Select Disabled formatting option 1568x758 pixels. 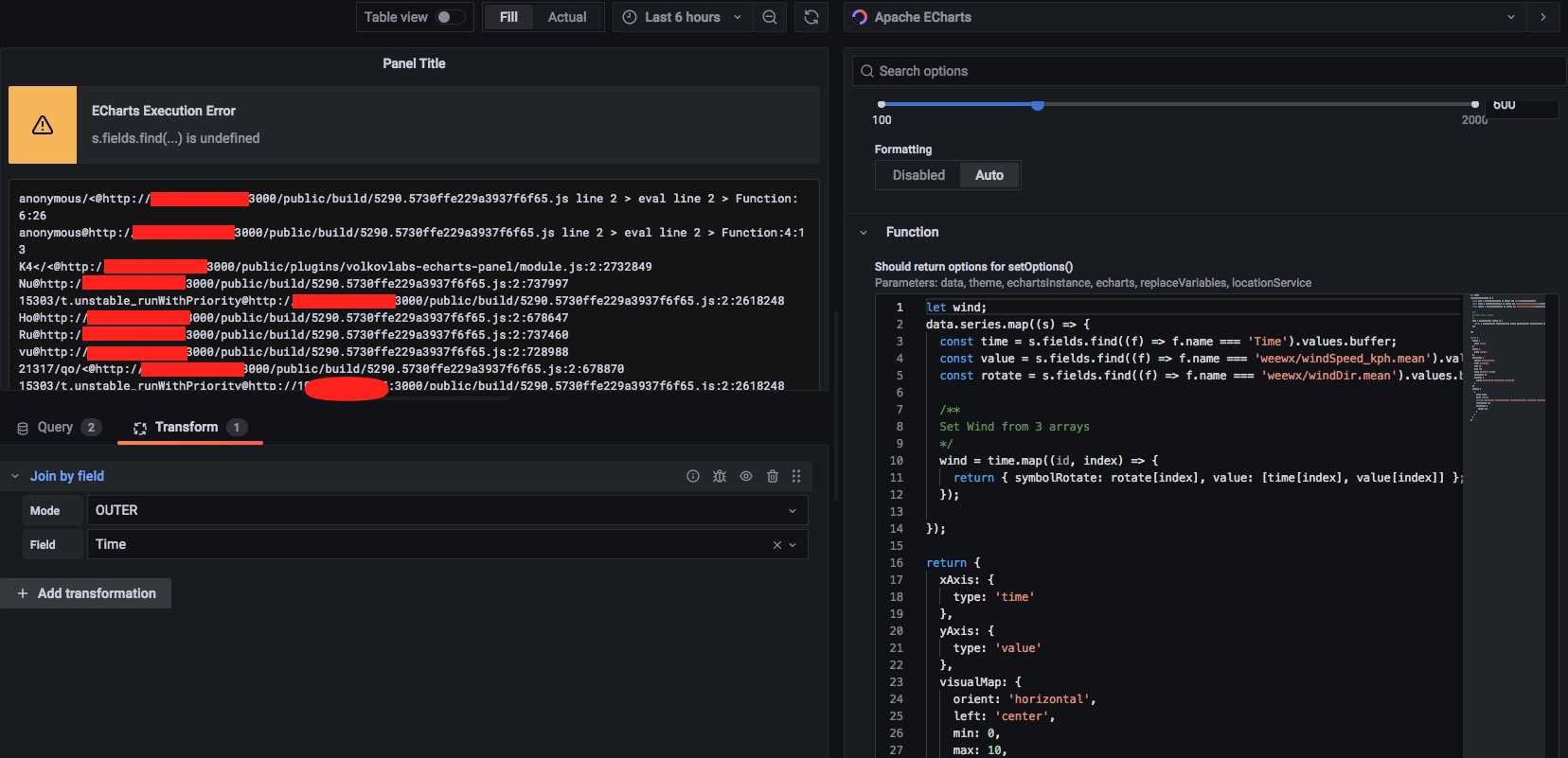point(918,175)
